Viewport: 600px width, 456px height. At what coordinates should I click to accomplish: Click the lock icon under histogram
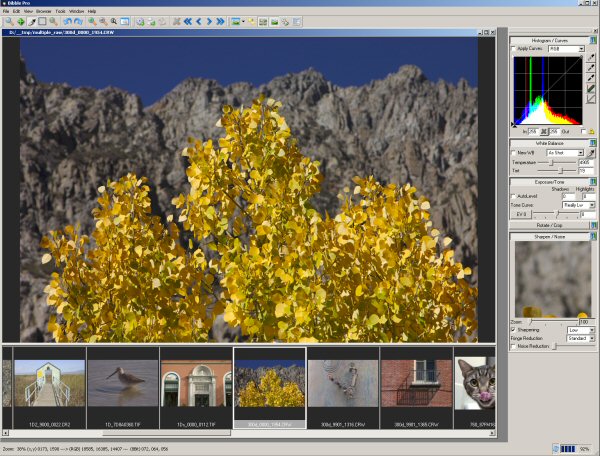[x=592, y=132]
